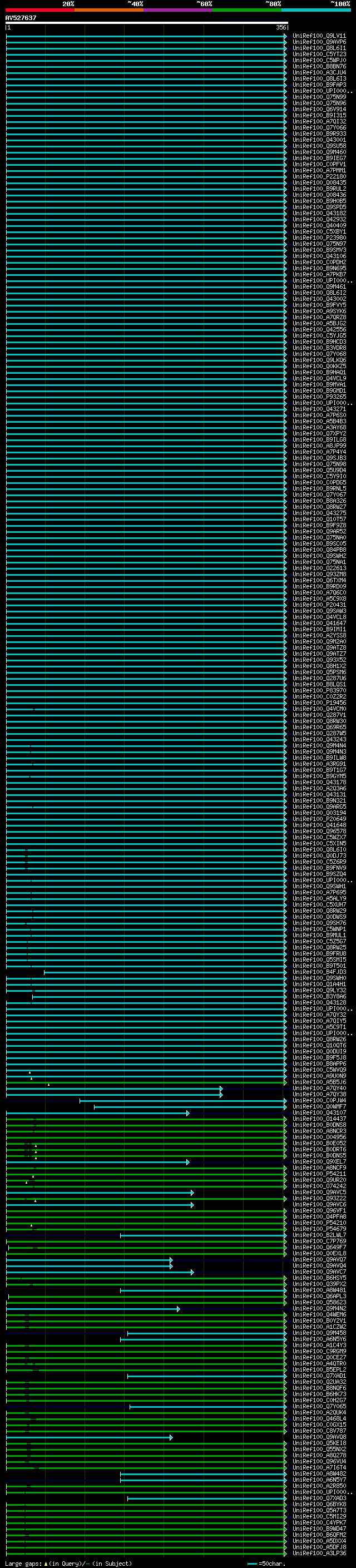The height and width of the screenshot is (1568, 356).
Task: Select label UniRef100_Q9SPD5
Action: [319, 207]
